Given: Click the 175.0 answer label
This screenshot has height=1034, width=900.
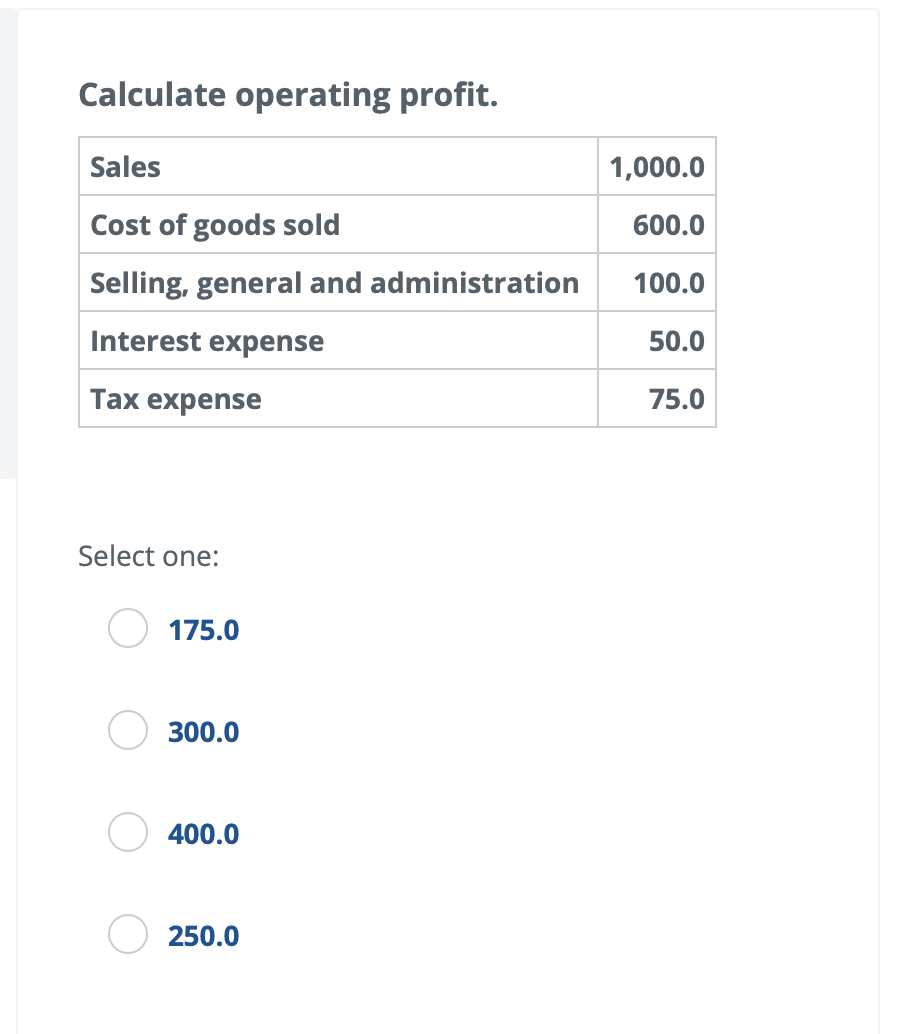Looking at the screenshot, I should [x=203, y=629].
